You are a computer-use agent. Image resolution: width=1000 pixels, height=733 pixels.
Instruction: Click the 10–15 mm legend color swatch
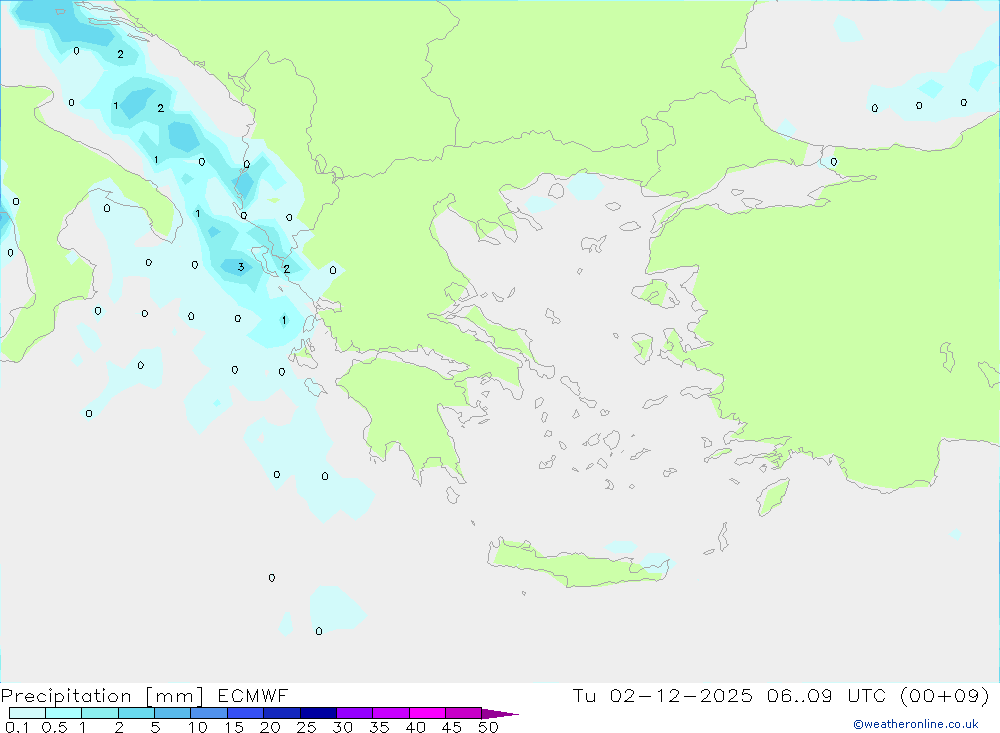pos(209,713)
